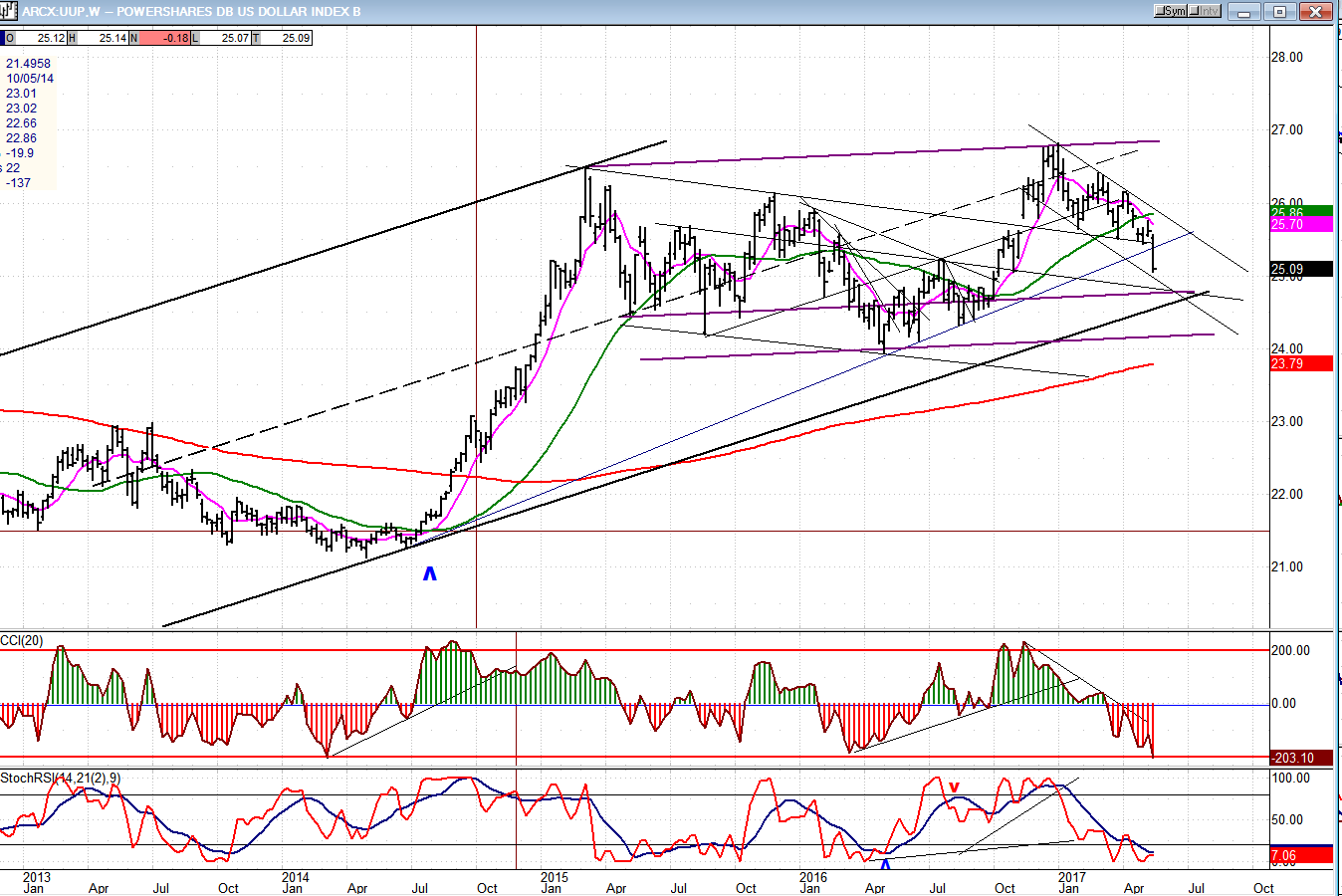This screenshot has height=896, width=1342.
Task: Minimize the UUP chart window
Action: click(x=1244, y=12)
